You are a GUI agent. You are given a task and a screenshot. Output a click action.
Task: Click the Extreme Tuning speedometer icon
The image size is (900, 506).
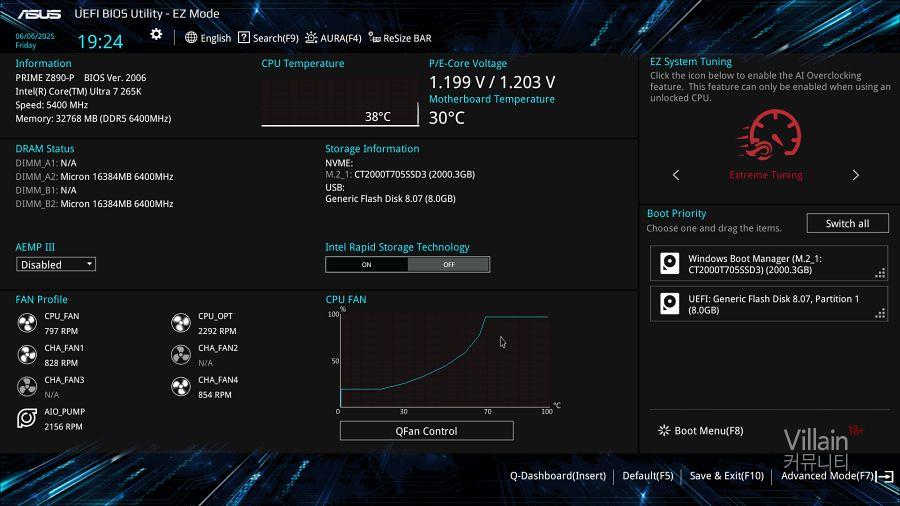pos(766,136)
